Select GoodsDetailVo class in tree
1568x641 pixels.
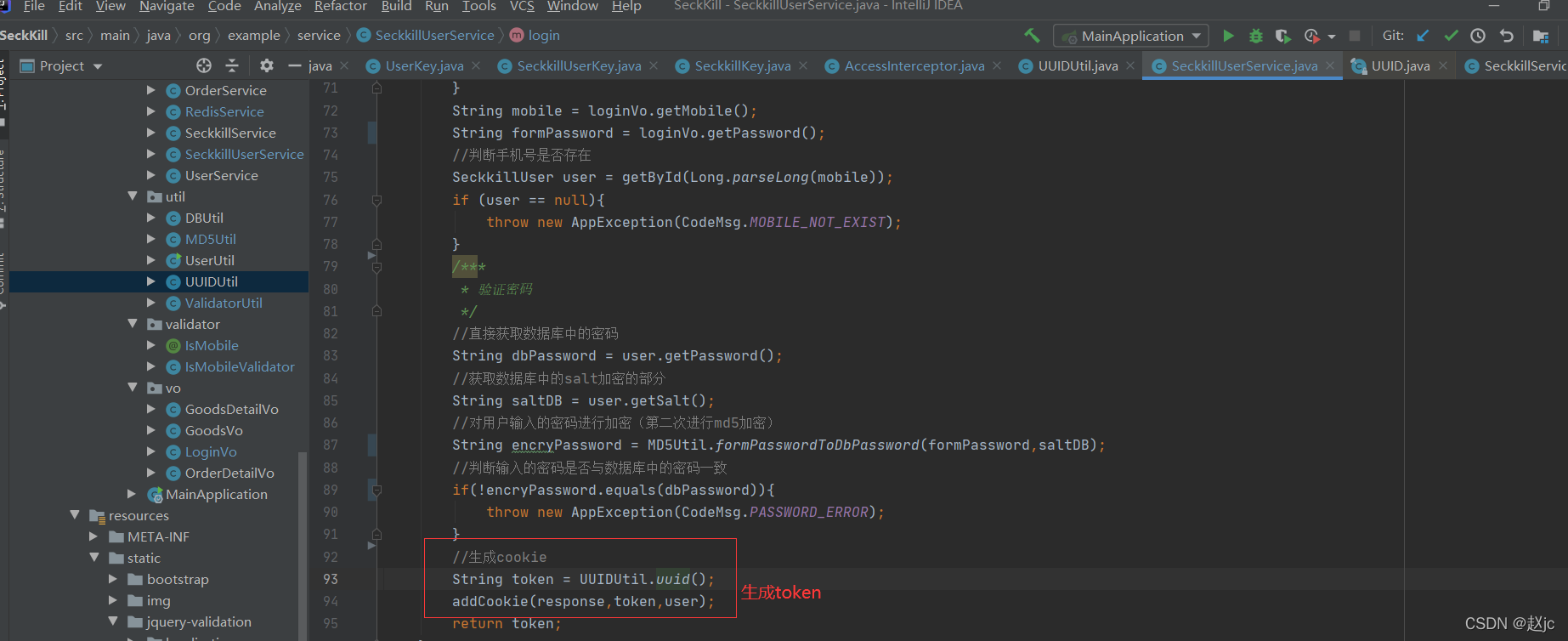point(231,409)
